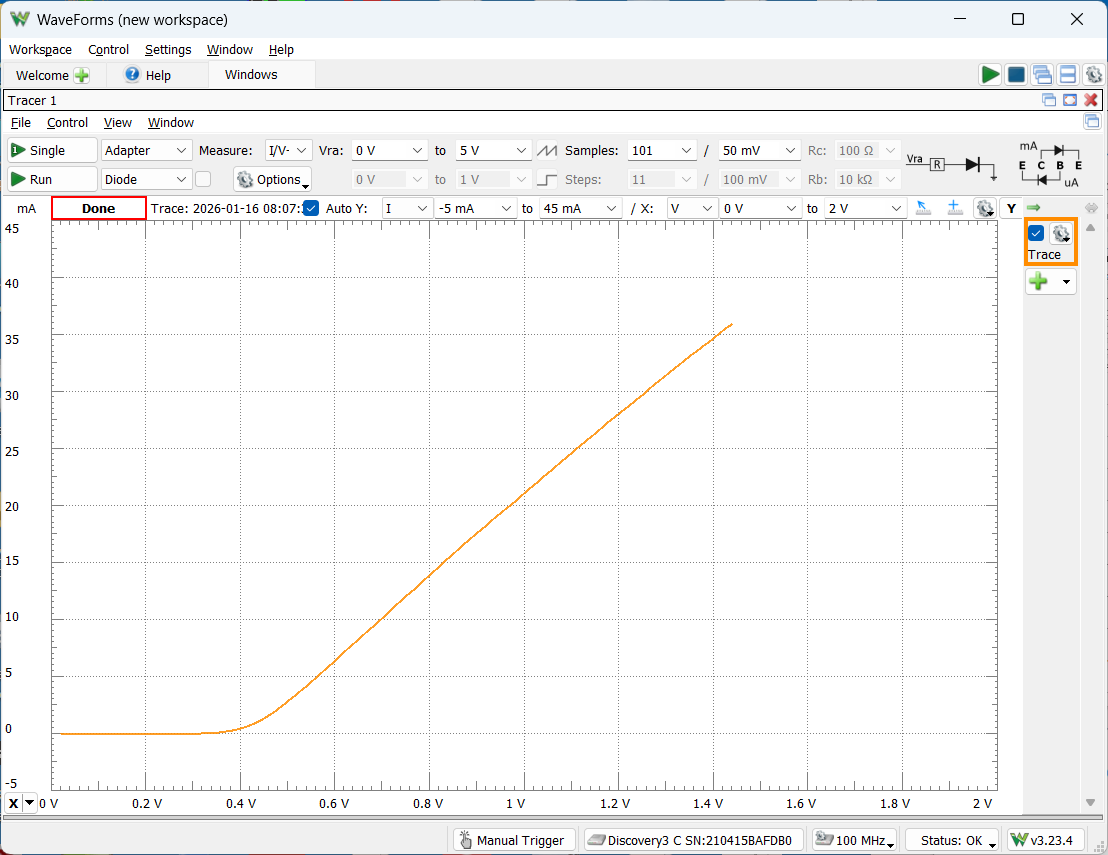Open the Settings menu

pos(167,49)
